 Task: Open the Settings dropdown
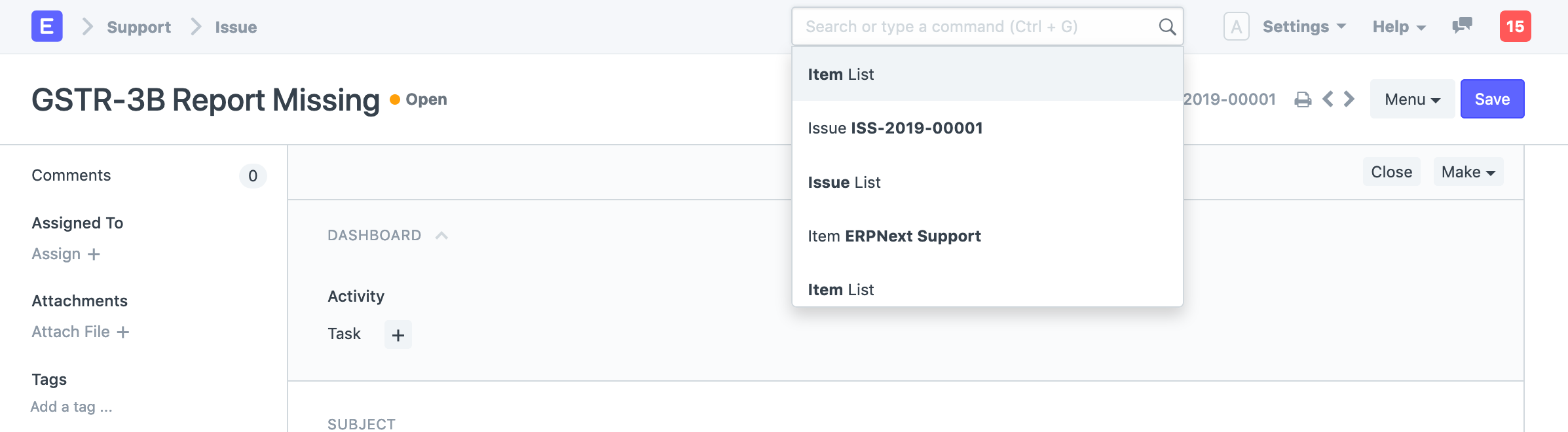1304,27
